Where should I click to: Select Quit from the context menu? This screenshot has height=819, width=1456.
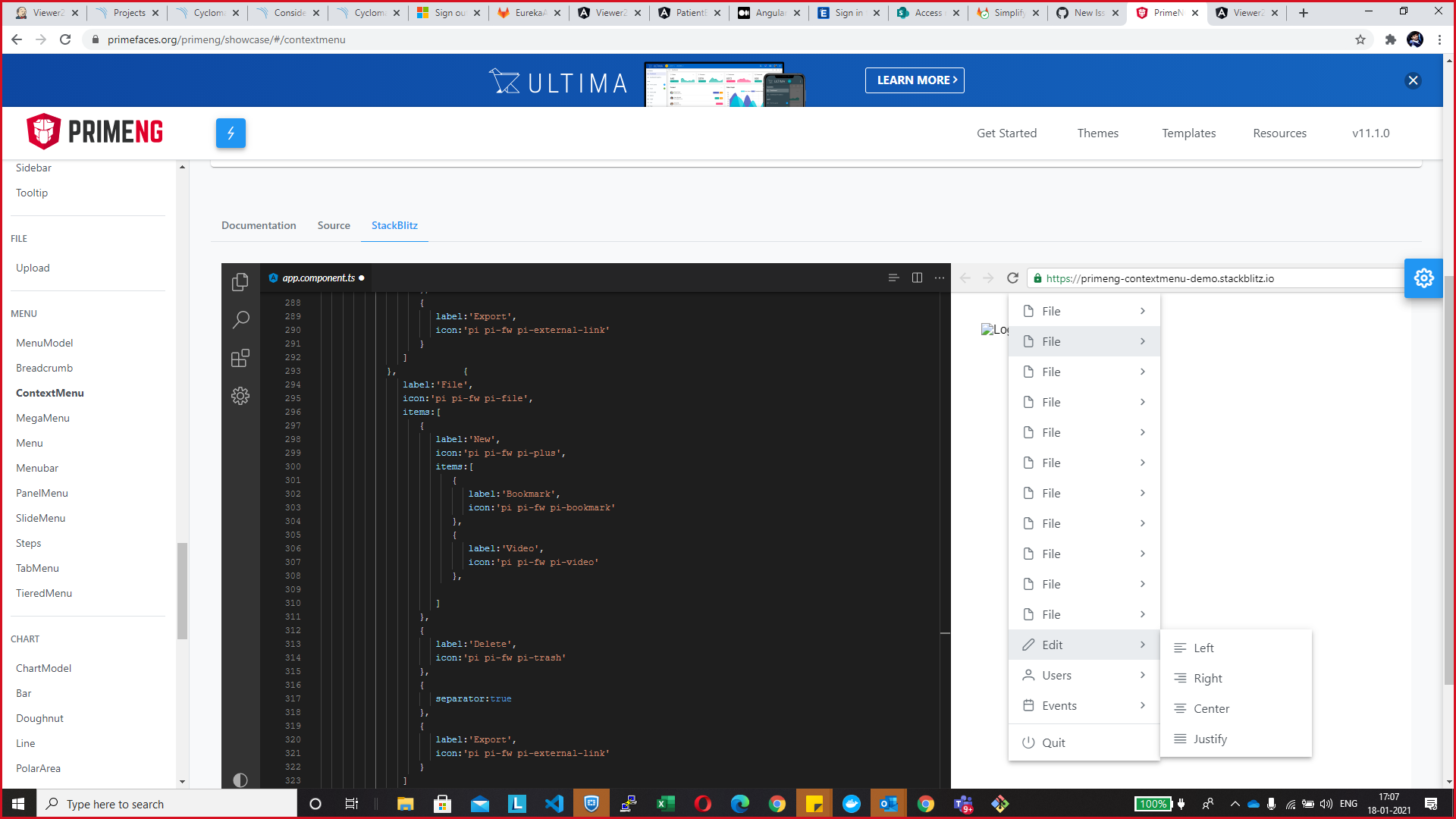point(1054,742)
